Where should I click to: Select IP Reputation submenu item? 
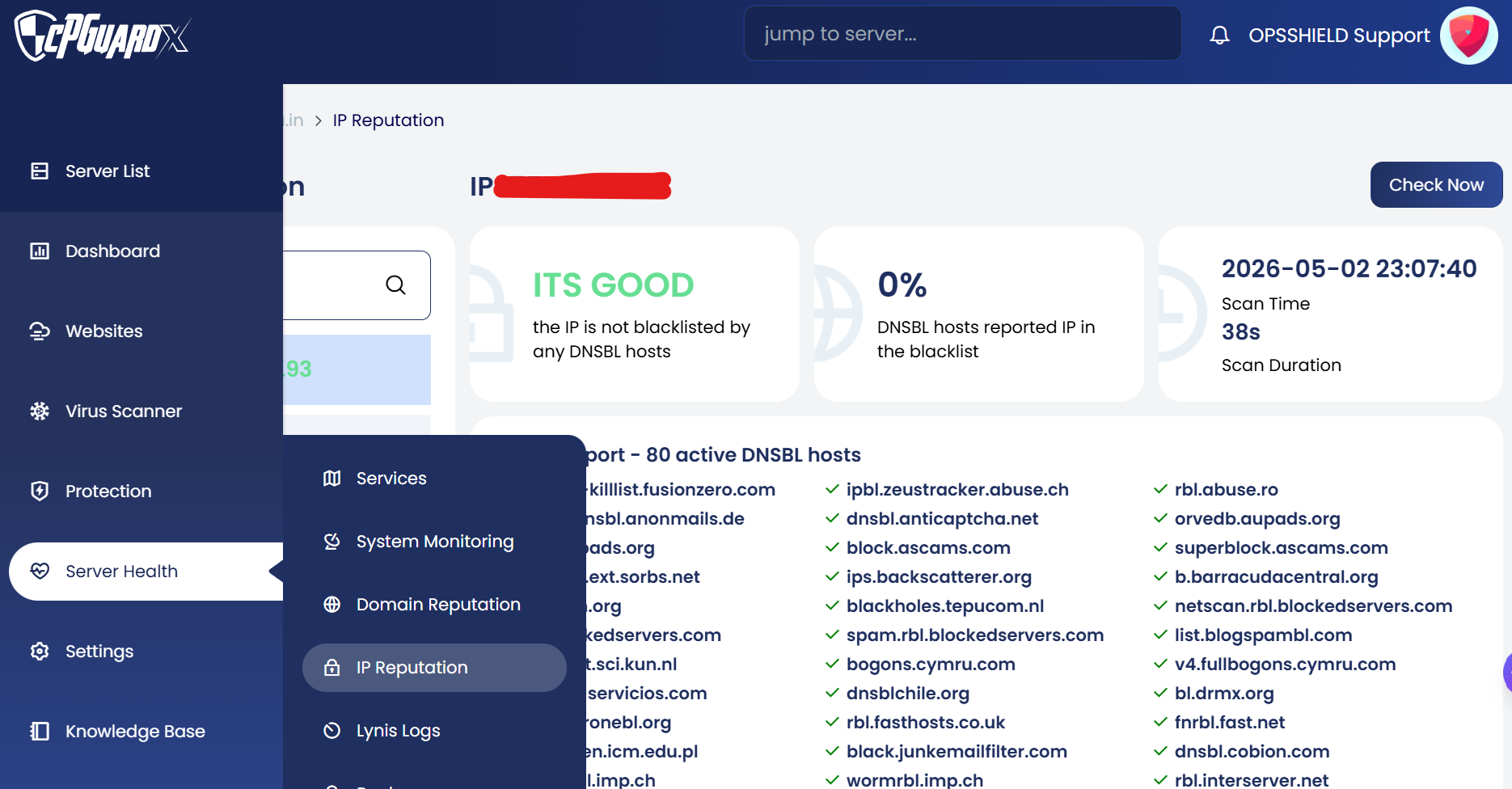click(434, 667)
